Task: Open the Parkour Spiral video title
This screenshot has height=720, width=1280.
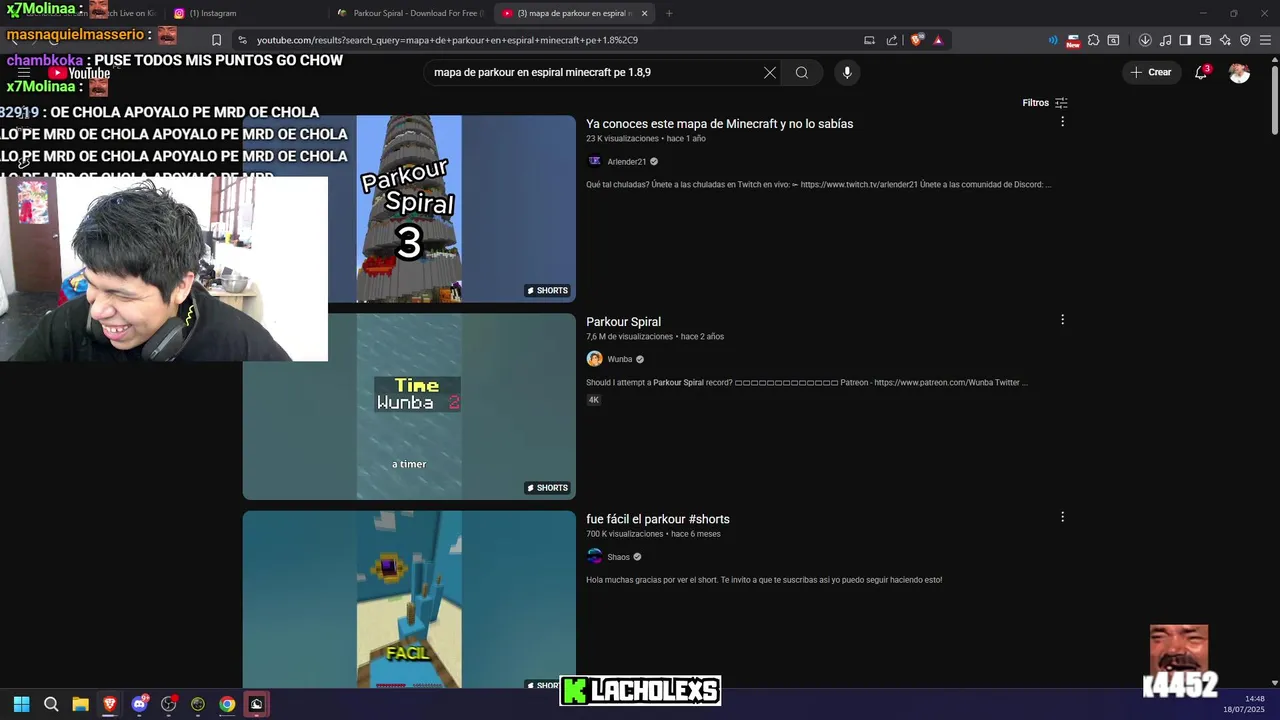Action: point(623,322)
